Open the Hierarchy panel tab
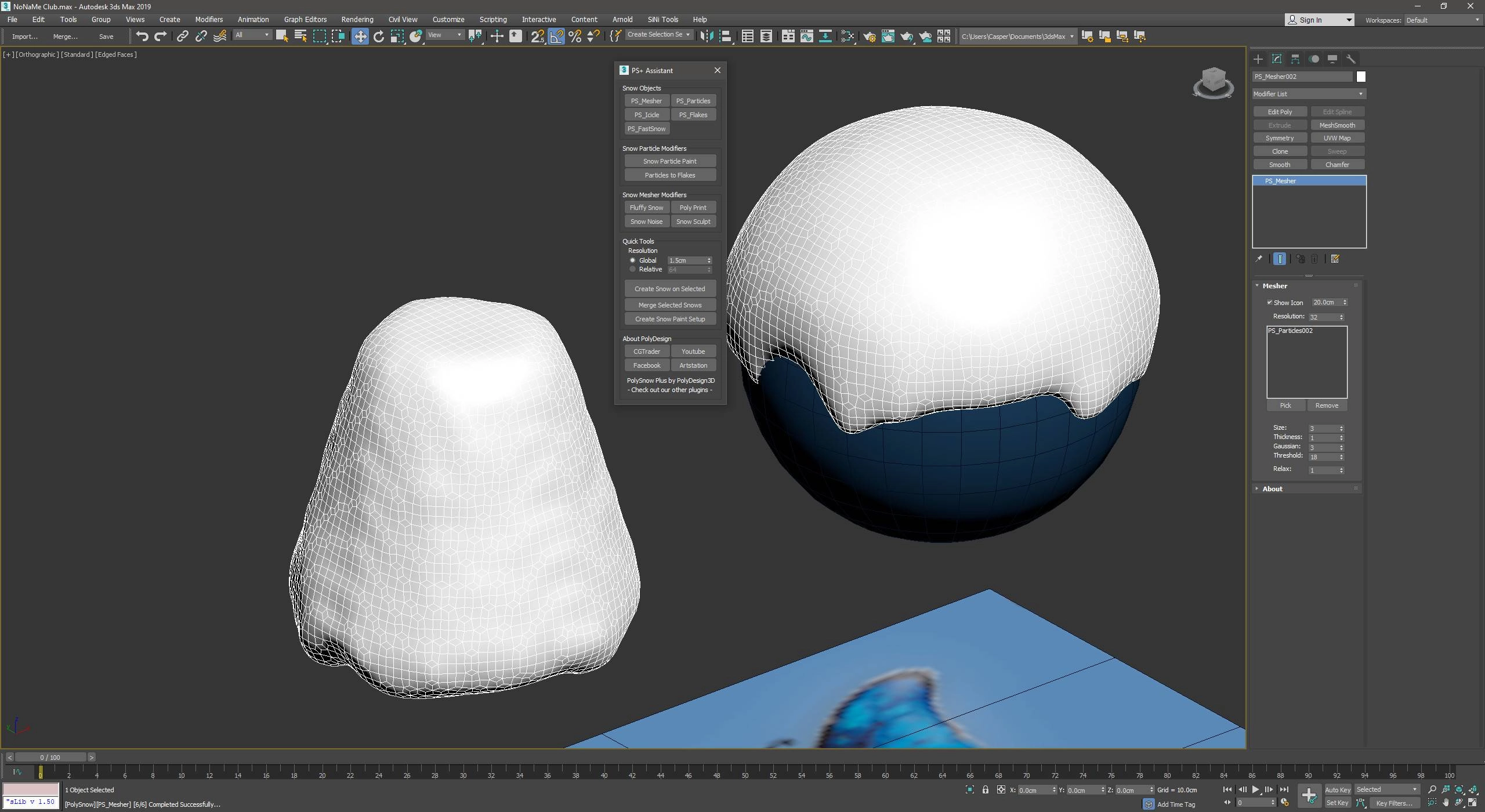 click(1295, 59)
